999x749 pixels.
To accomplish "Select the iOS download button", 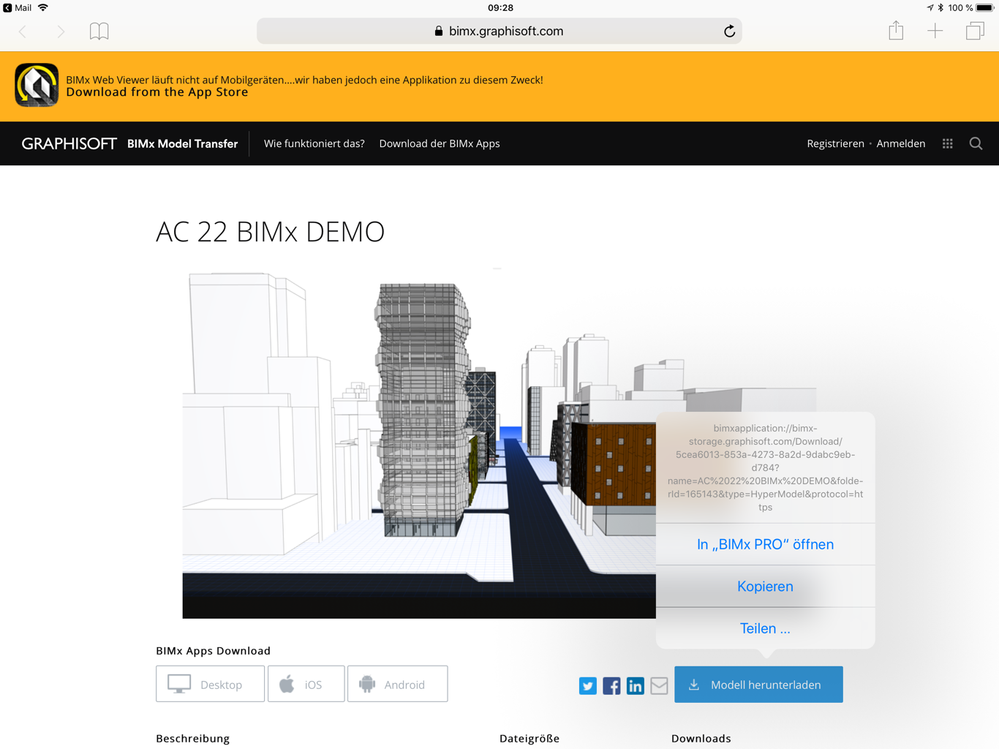I will click(306, 684).
